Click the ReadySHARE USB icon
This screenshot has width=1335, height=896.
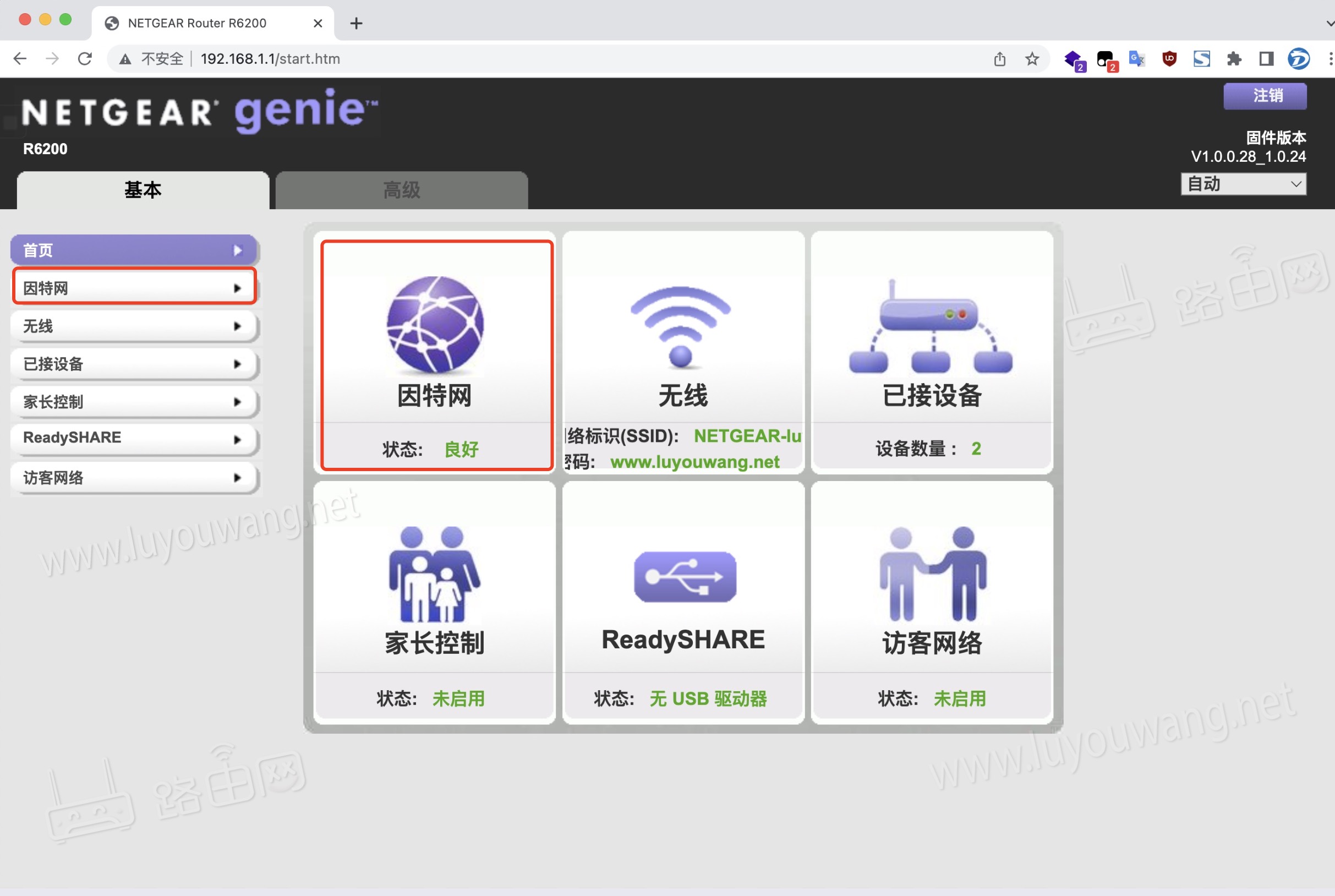click(683, 577)
